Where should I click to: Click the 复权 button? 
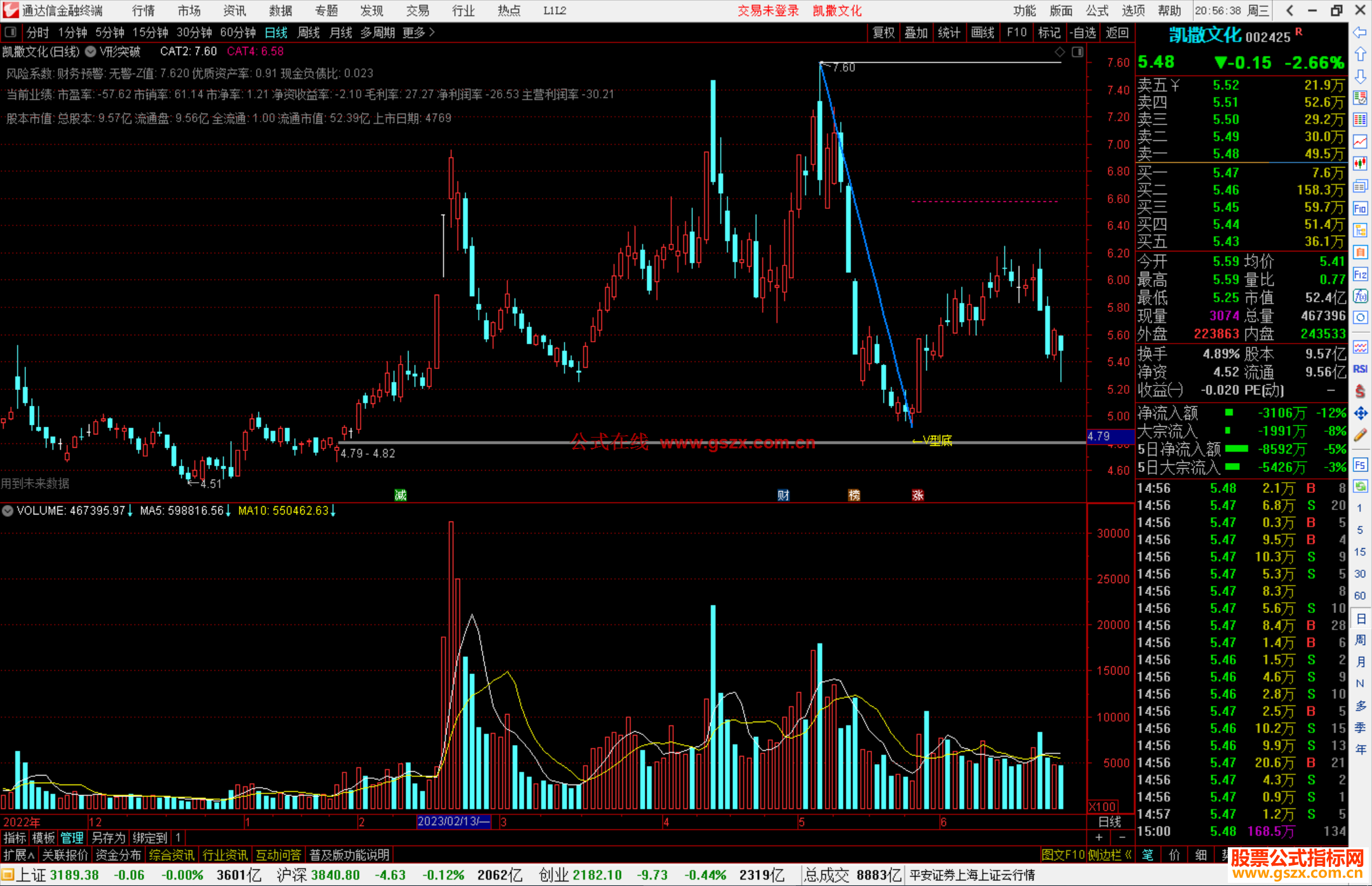(884, 32)
